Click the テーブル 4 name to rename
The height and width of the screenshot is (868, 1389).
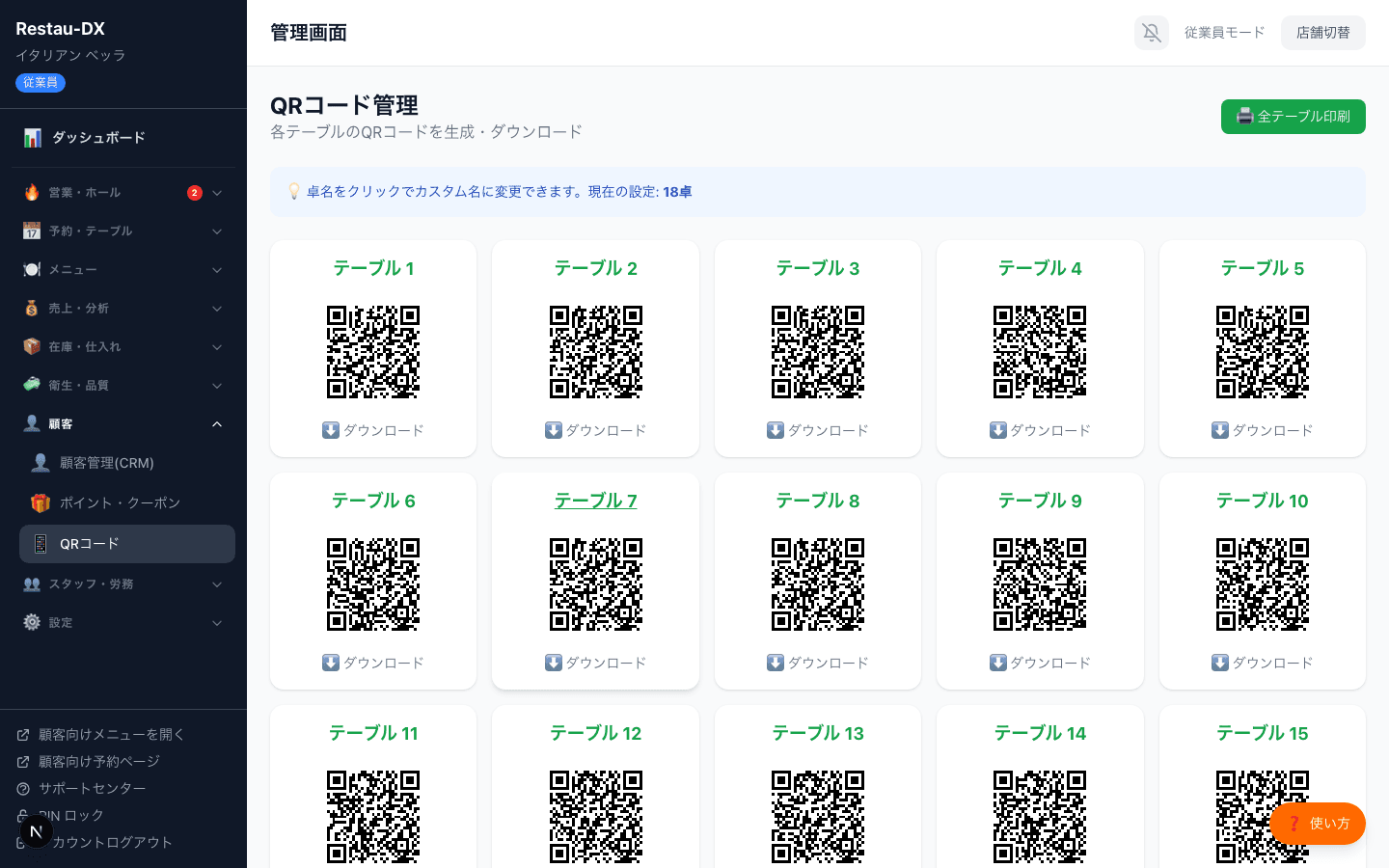click(1040, 268)
